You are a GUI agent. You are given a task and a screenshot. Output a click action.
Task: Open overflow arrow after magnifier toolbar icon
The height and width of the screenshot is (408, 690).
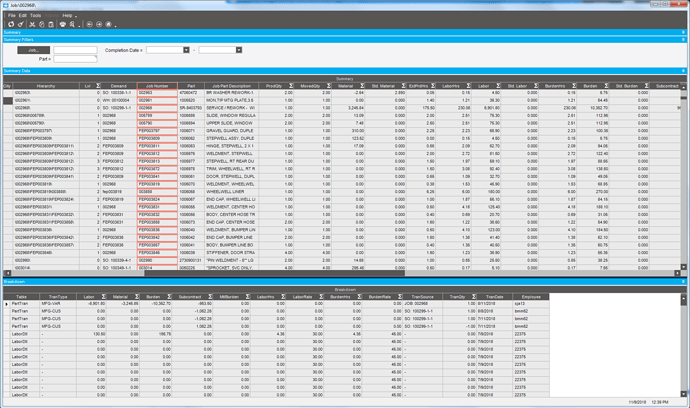[79, 26]
